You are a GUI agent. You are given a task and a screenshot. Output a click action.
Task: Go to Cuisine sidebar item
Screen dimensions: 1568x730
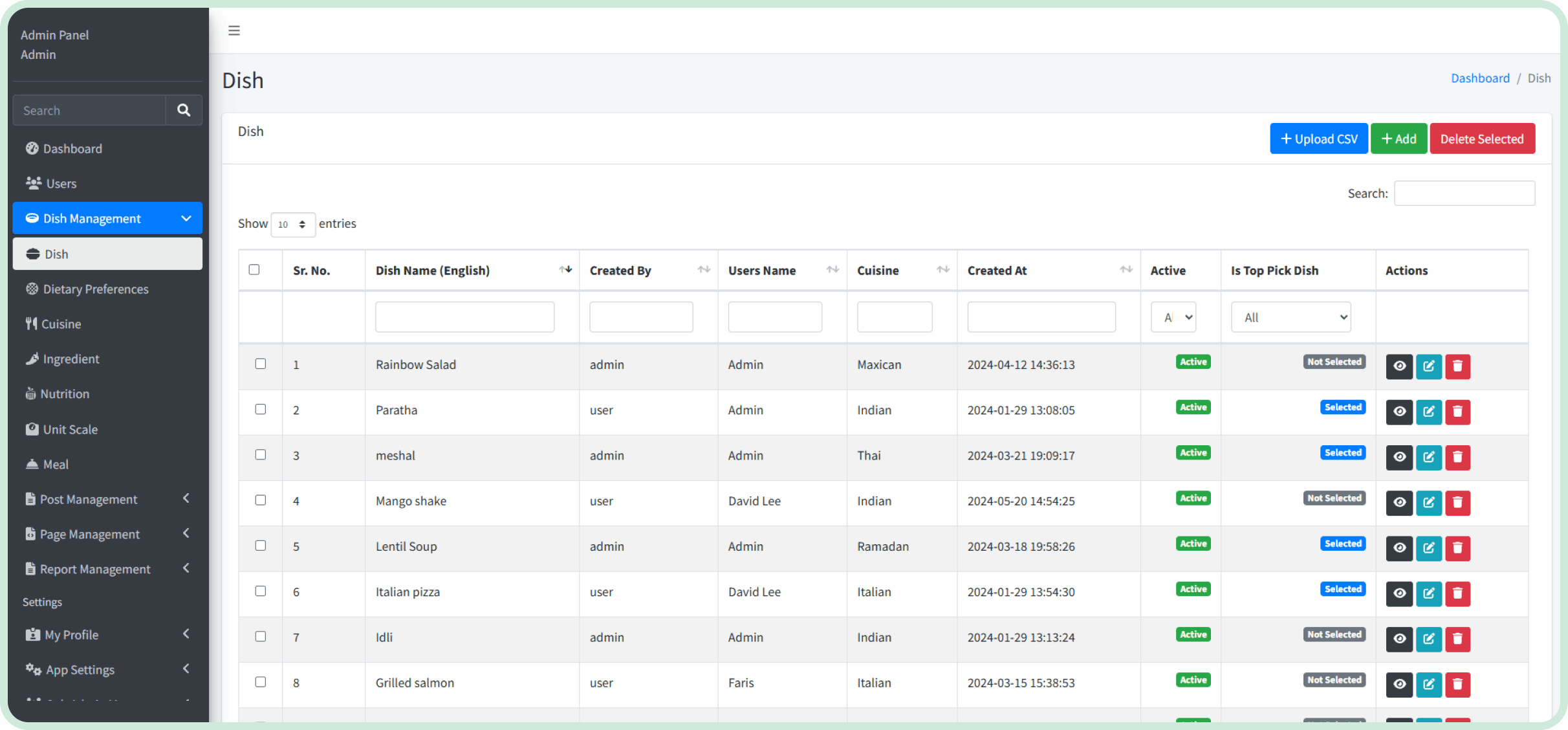tap(61, 324)
